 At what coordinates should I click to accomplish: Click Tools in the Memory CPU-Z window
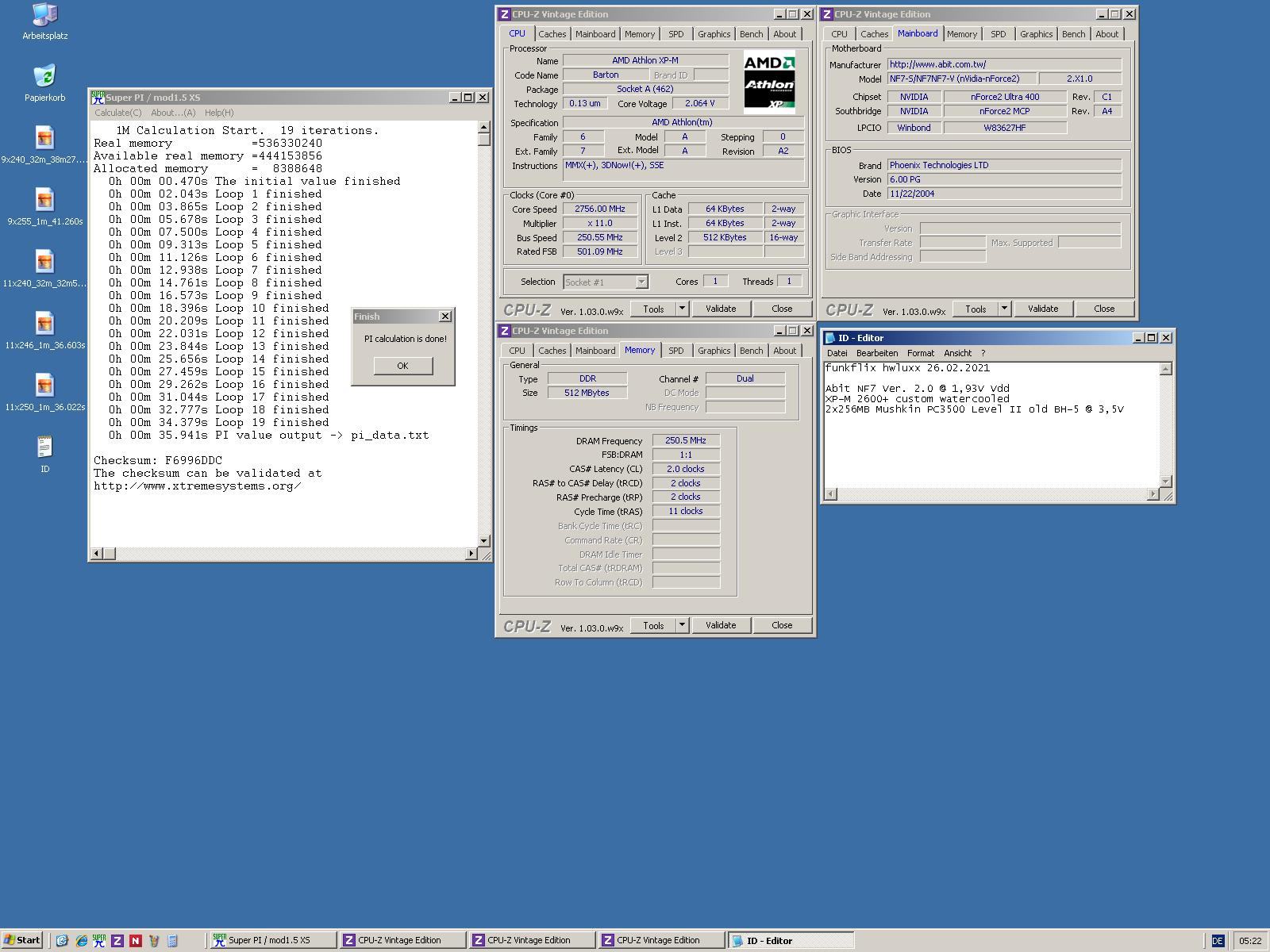pyautogui.click(x=653, y=625)
